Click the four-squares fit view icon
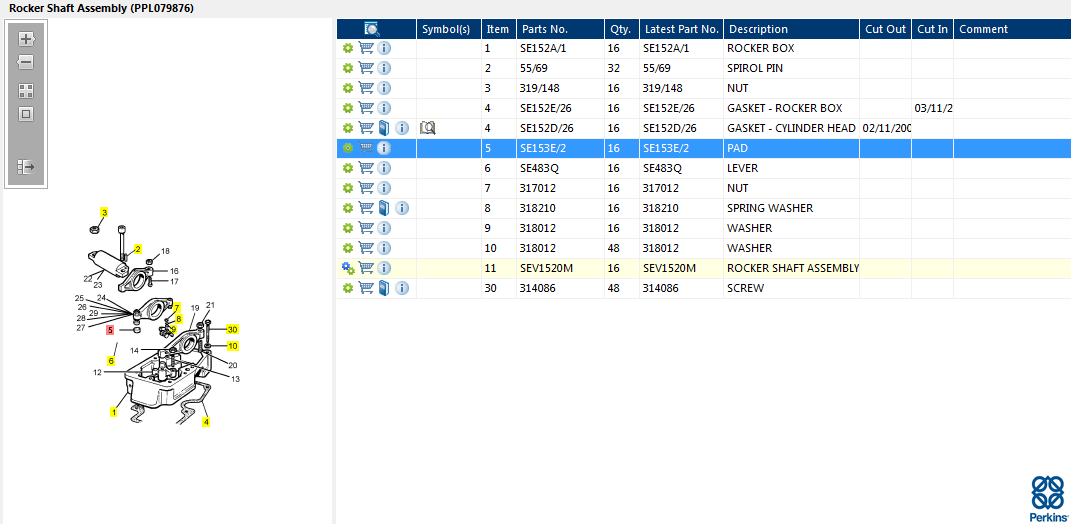Screen dimensions: 1071x524 26,90
